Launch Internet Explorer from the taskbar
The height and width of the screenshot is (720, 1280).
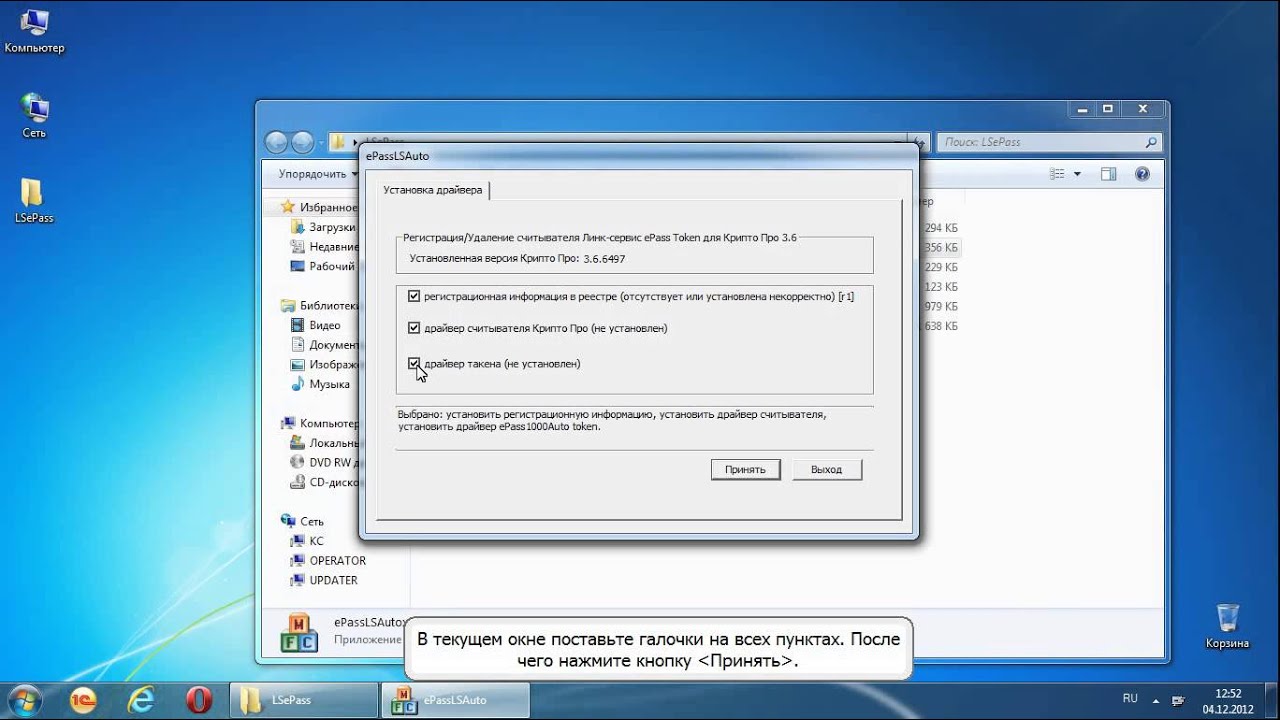(x=141, y=699)
